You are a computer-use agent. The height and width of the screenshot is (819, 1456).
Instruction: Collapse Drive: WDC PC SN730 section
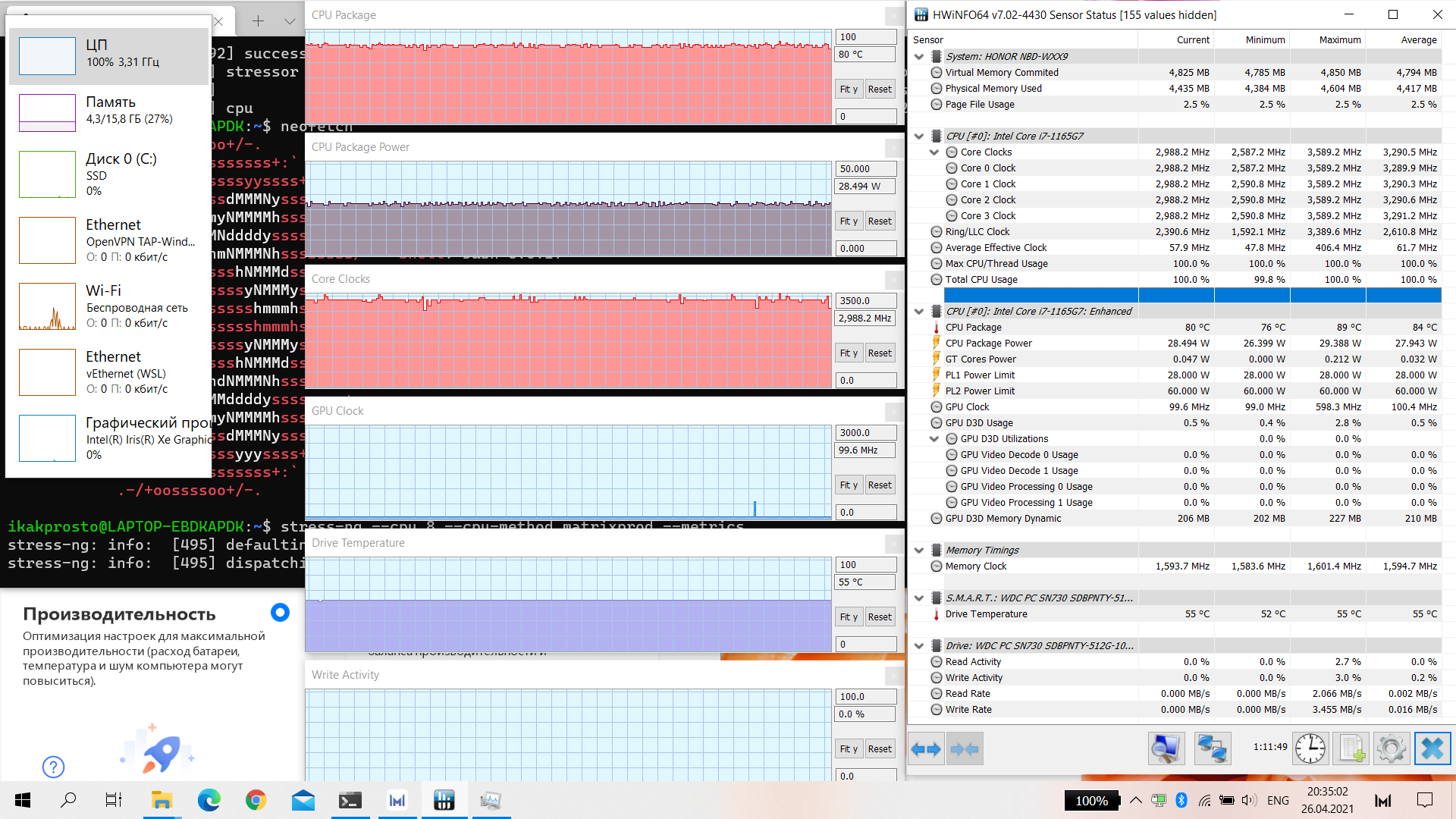pos(919,645)
